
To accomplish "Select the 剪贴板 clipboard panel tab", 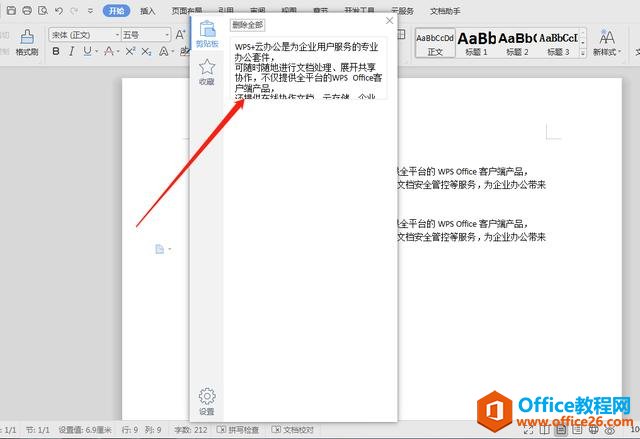I will (x=207, y=33).
